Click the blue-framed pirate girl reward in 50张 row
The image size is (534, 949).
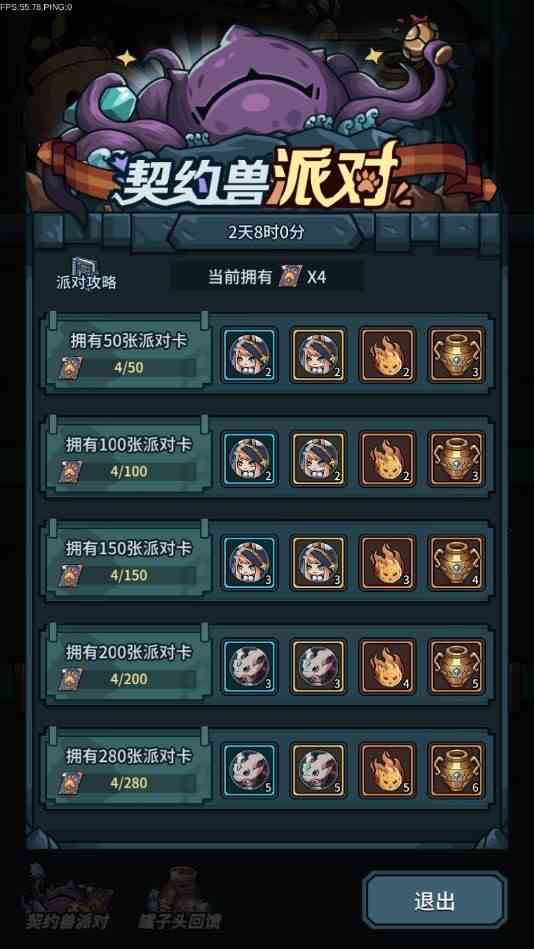click(x=250, y=355)
